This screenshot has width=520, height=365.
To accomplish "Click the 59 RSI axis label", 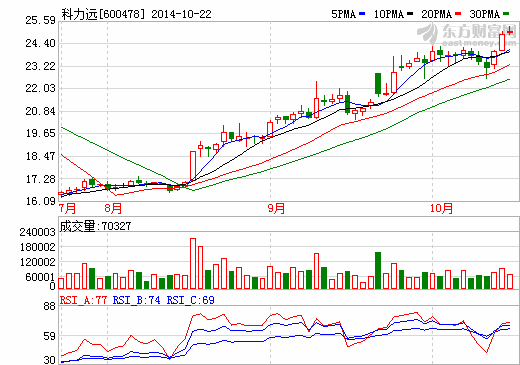I will (49, 336).
